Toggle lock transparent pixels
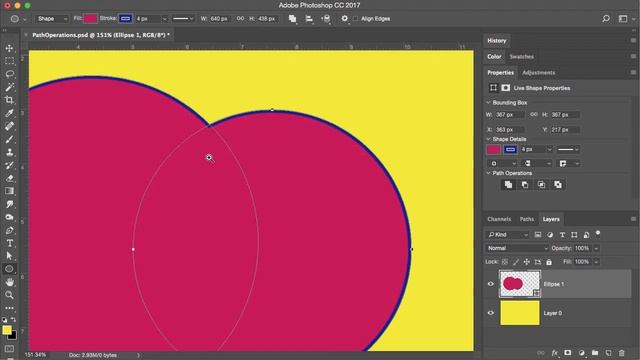 pyautogui.click(x=505, y=262)
